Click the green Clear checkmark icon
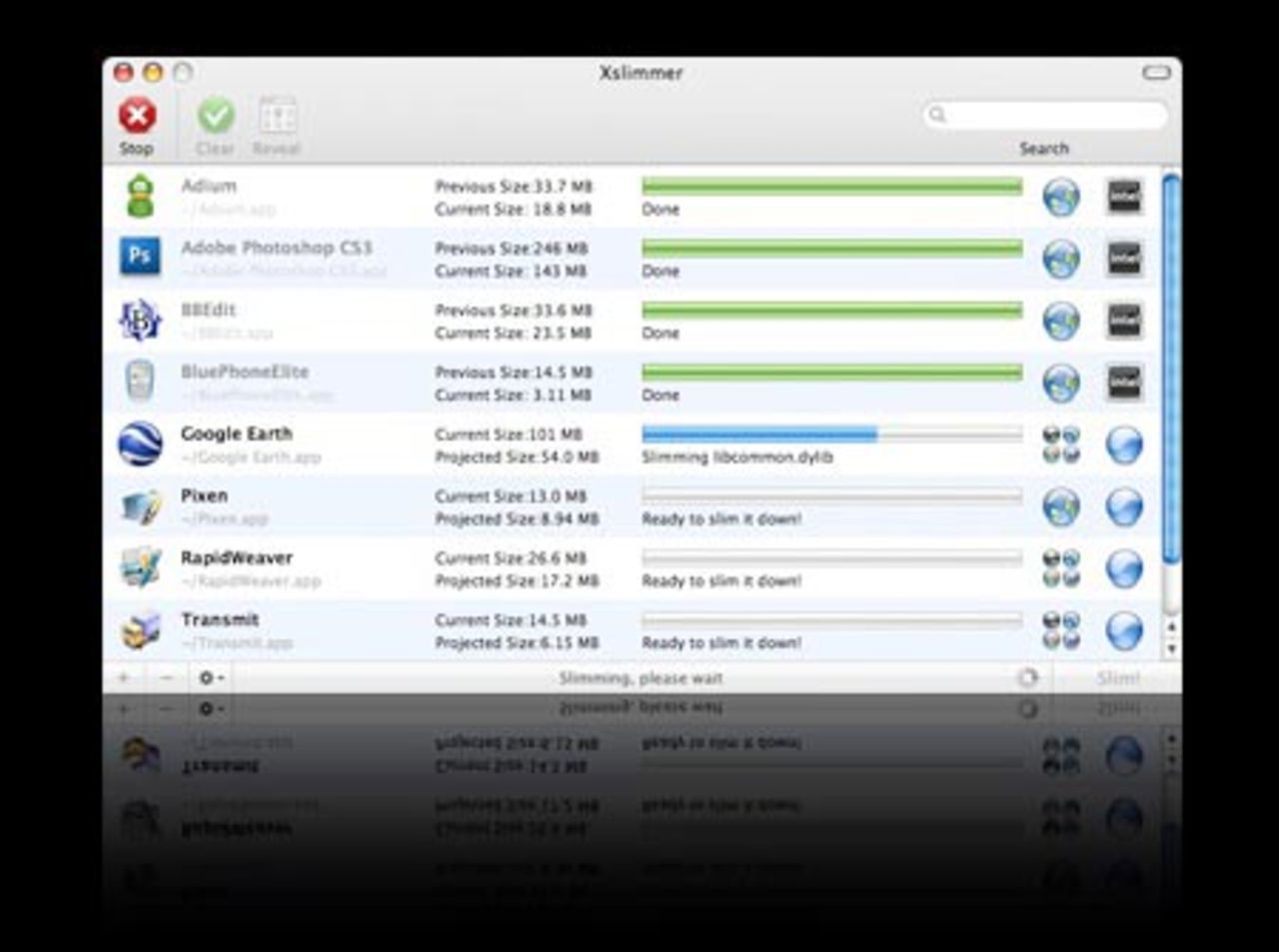Screen dimensions: 1279x952 pyautogui.click(x=215, y=116)
